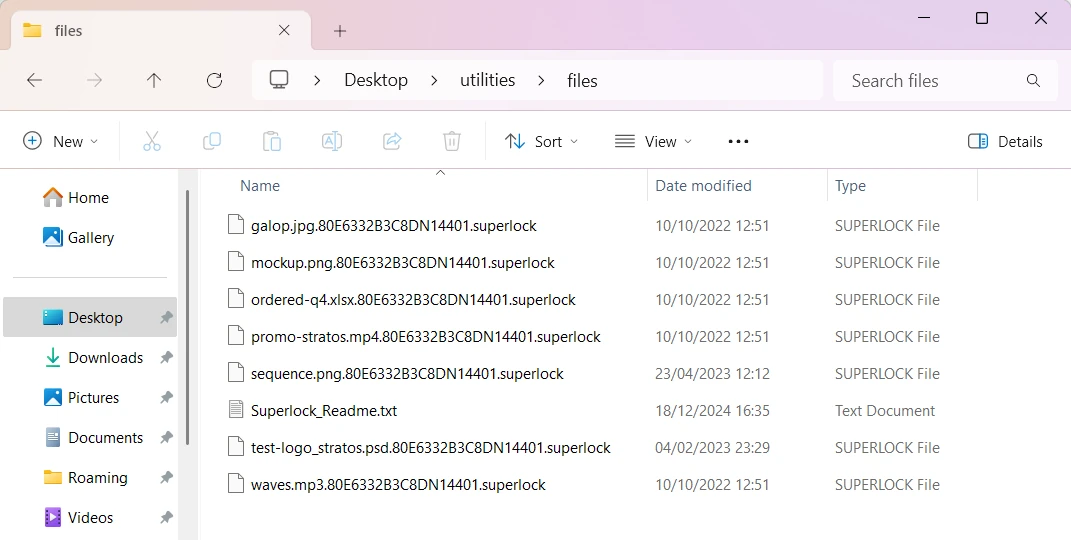Select ordered-q4.xlsx superlock file
Image resolution: width=1071 pixels, height=540 pixels.
tap(413, 300)
